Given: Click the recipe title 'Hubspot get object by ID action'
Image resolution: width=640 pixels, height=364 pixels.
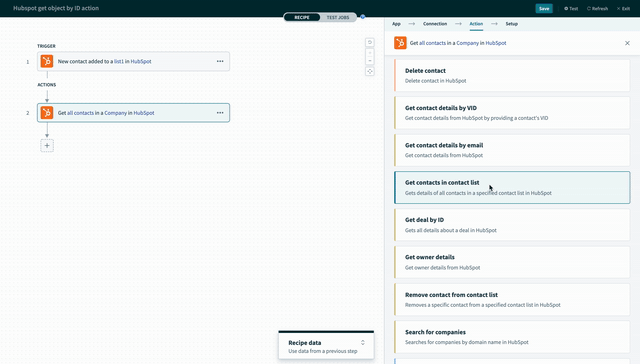Looking at the screenshot, I should point(56,8).
